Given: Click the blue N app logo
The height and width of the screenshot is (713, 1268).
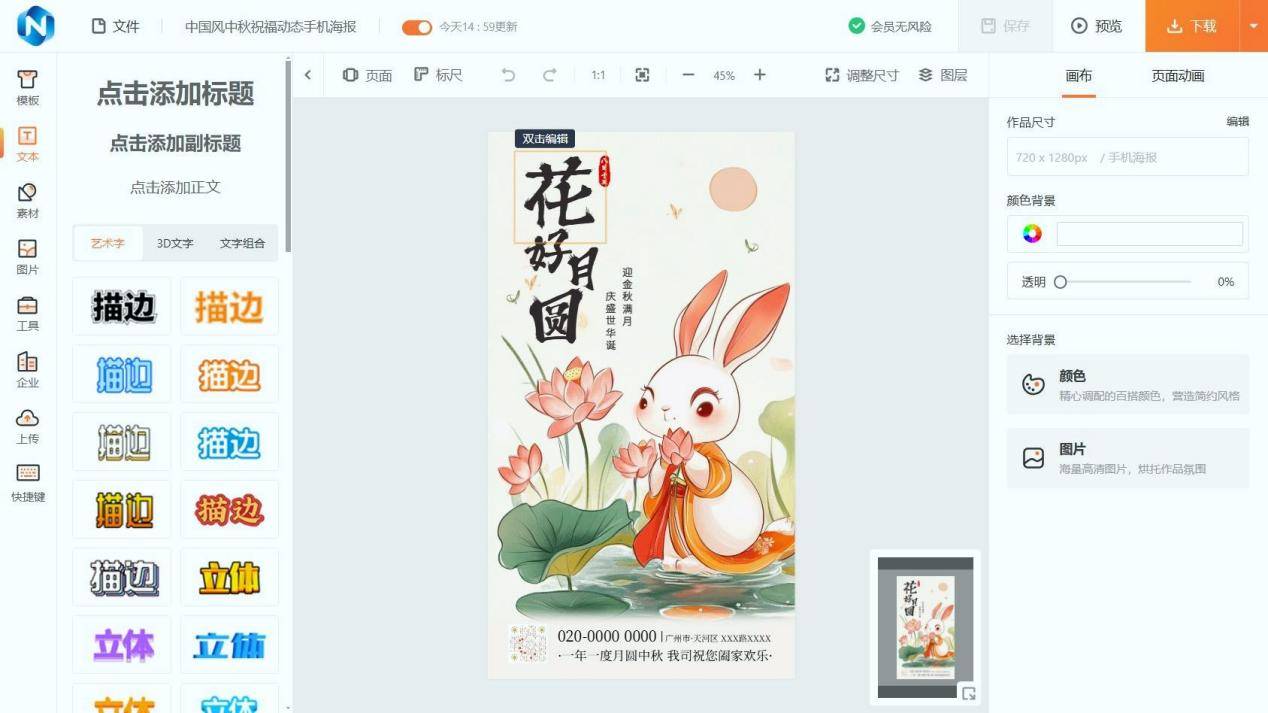Looking at the screenshot, I should [x=36, y=26].
